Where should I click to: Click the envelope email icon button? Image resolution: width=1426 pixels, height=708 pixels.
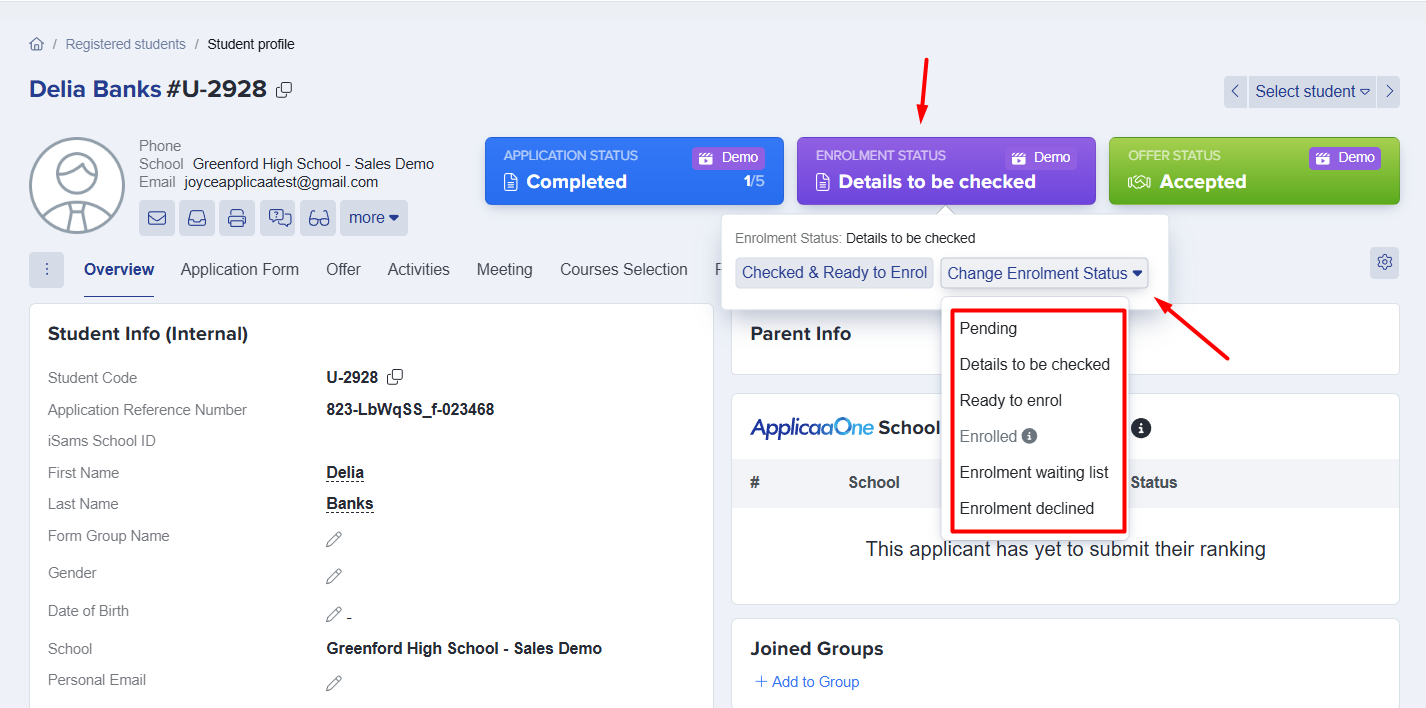157,218
